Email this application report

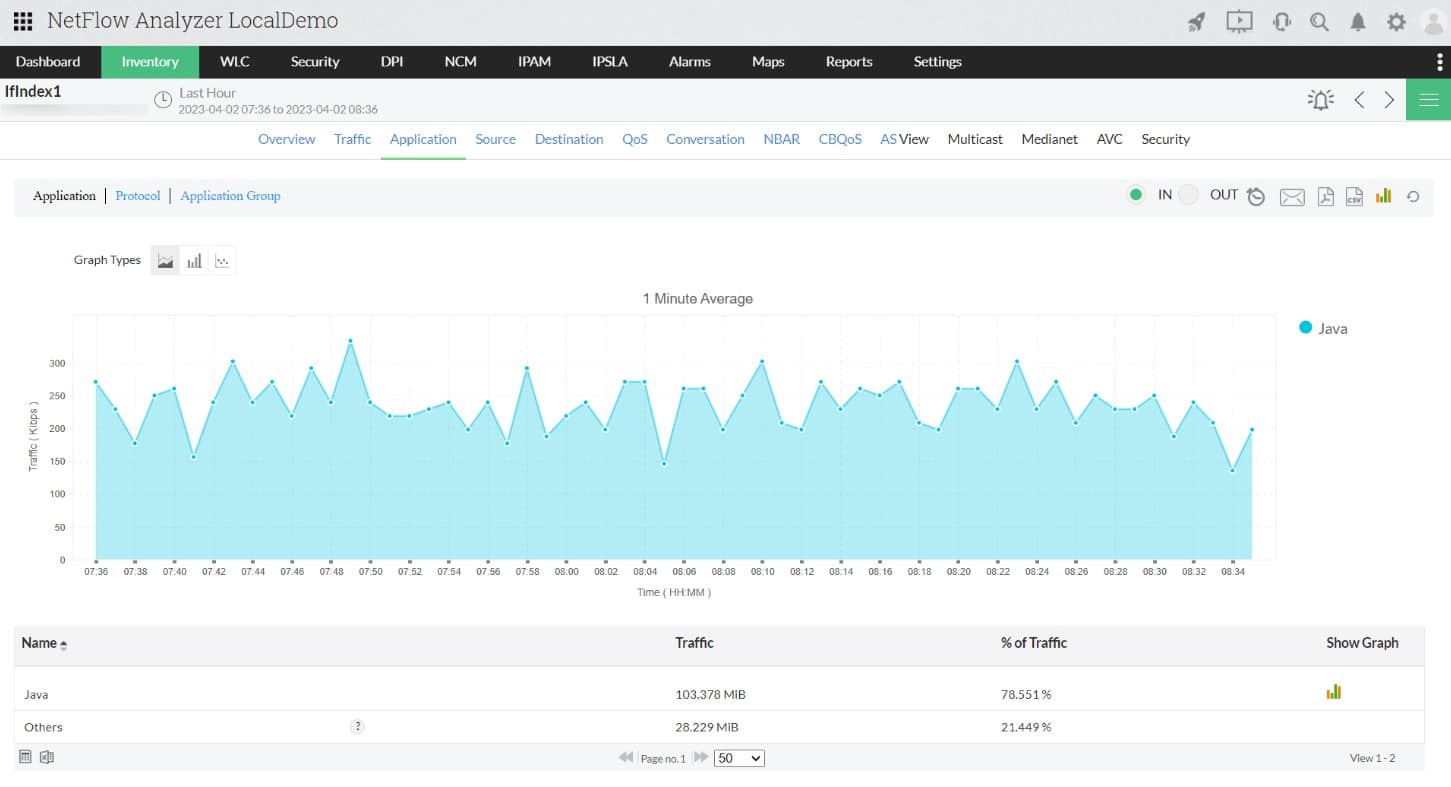pos(1291,196)
